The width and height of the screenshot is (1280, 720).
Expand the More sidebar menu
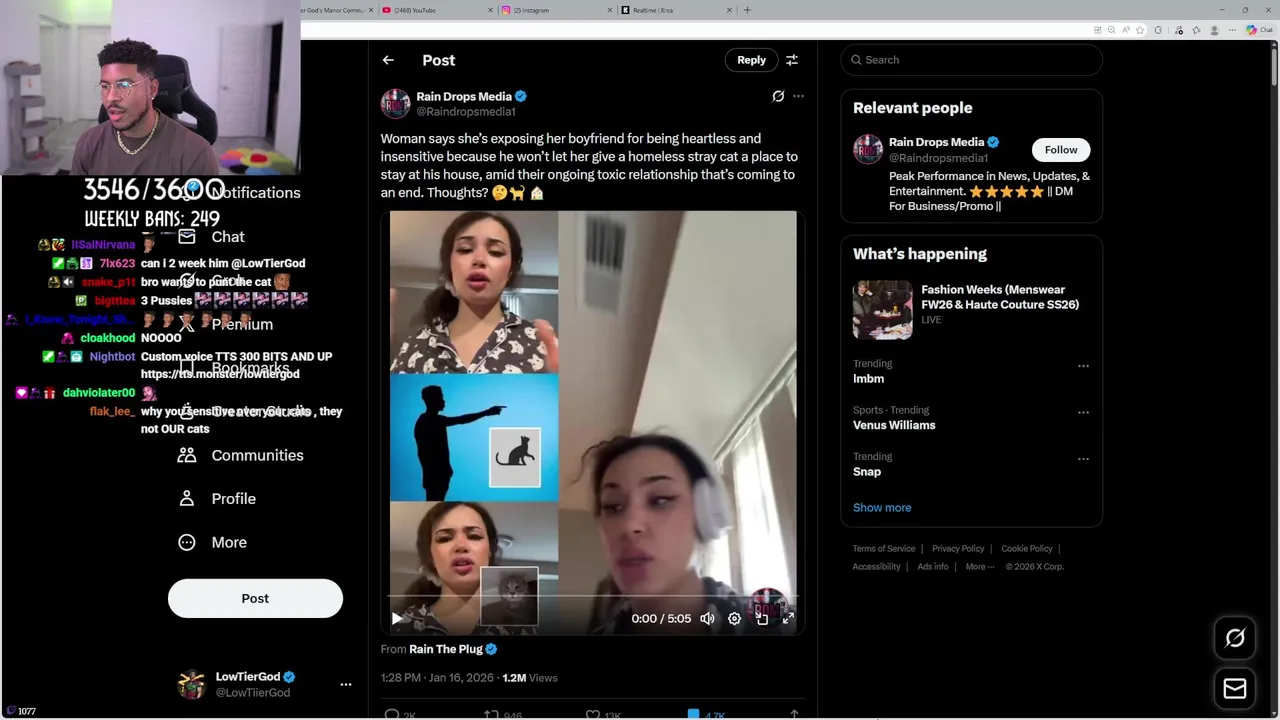tap(212, 542)
